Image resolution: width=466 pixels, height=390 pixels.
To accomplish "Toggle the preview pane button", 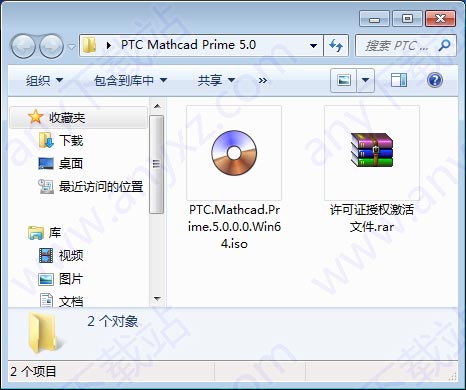I will click(398, 80).
